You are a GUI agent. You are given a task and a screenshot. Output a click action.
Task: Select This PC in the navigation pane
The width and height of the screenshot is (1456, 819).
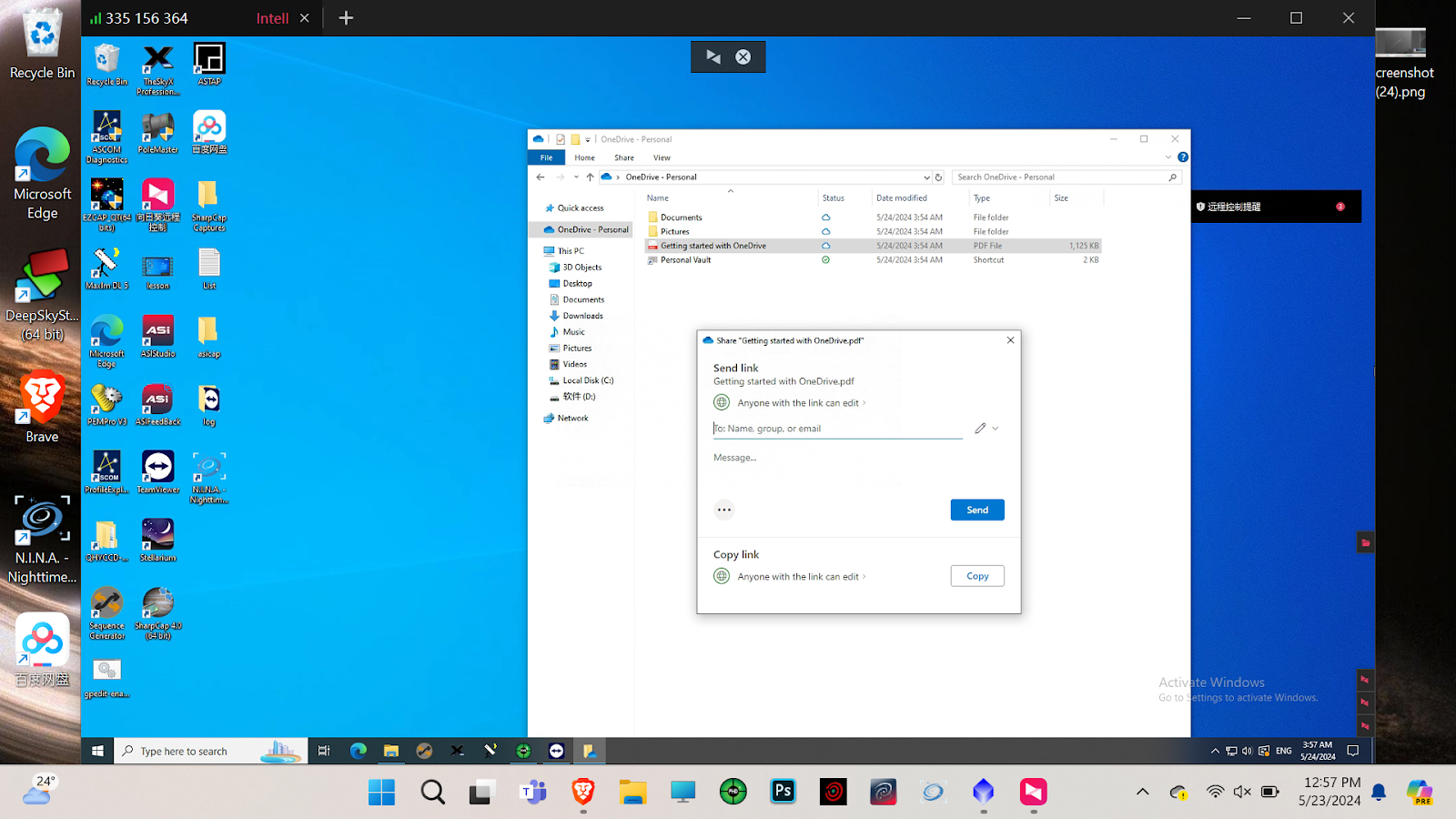(x=571, y=251)
